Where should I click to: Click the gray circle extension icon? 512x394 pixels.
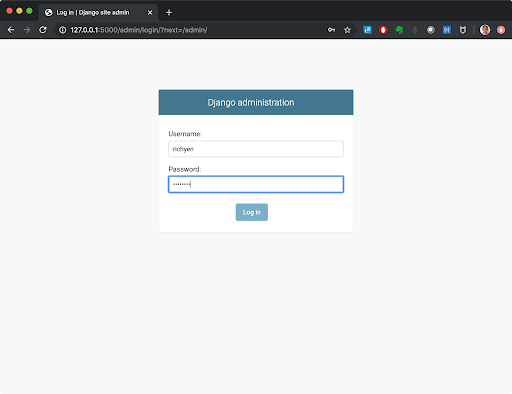[x=431, y=30]
